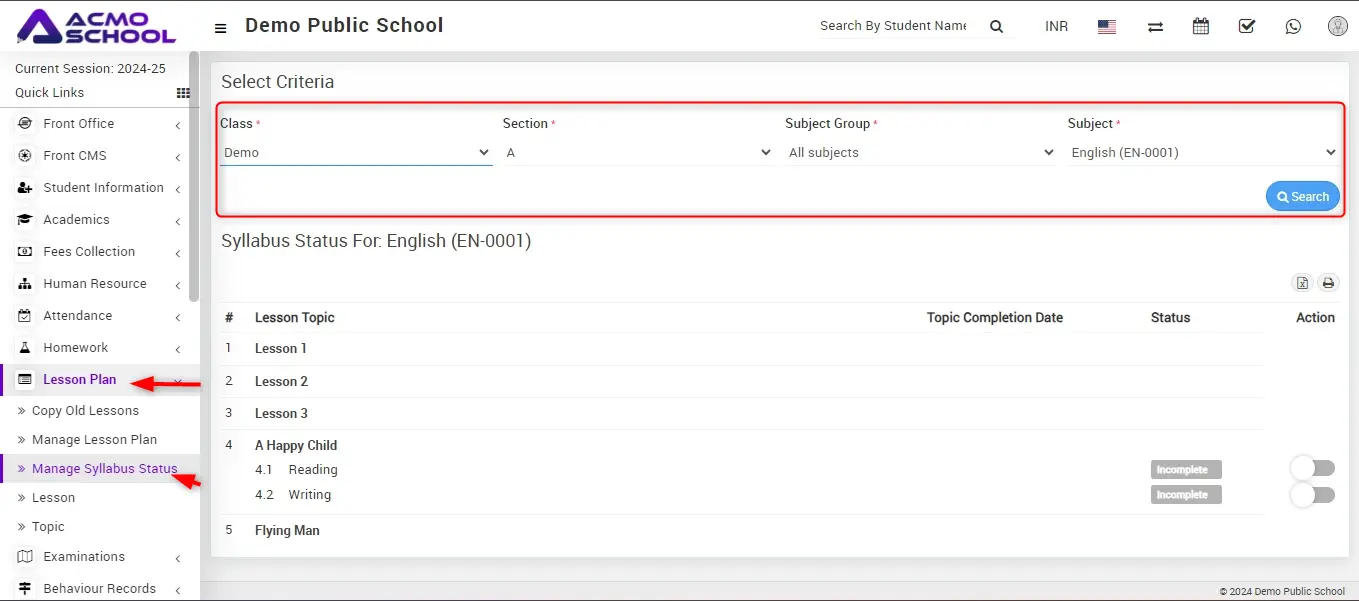Click the student search magnifier icon

click(996, 27)
